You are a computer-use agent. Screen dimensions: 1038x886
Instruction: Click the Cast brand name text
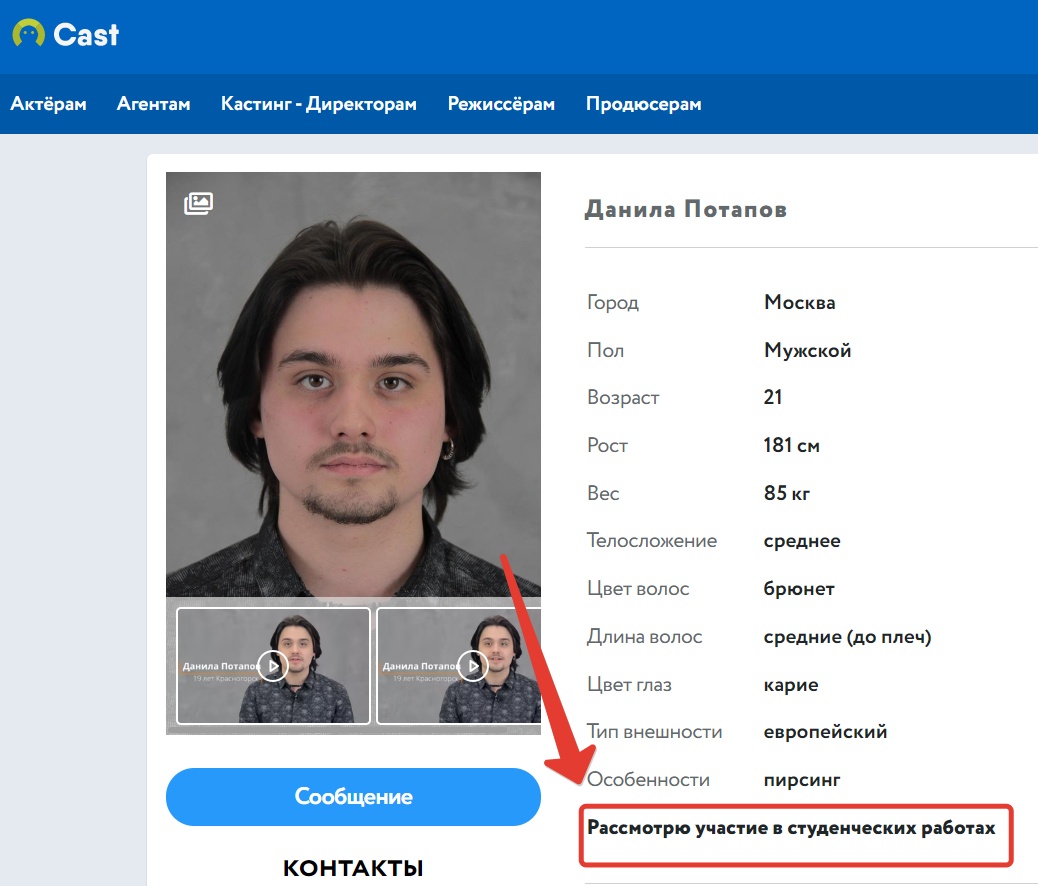(x=86, y=34)
